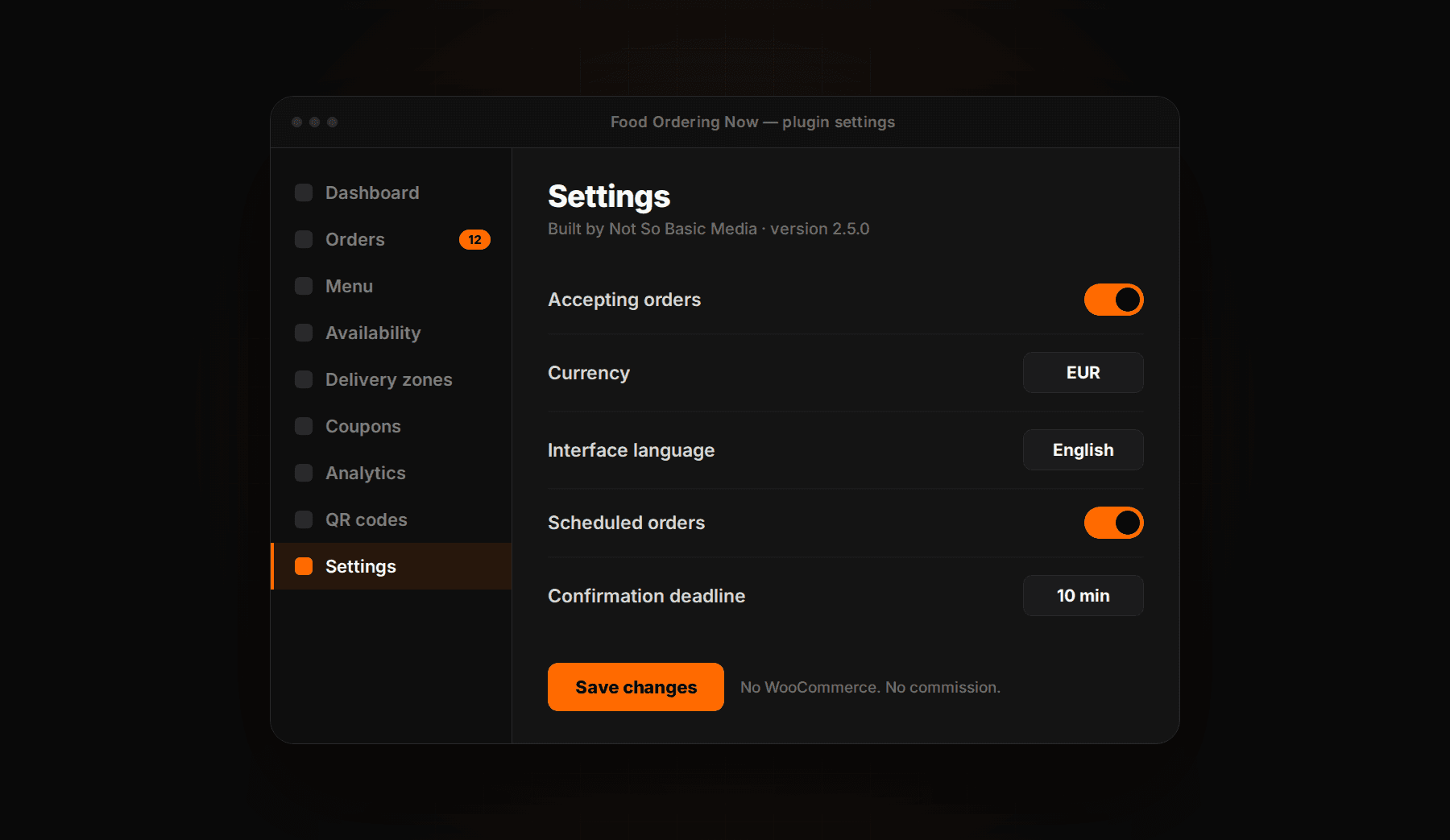
Task: Select Menu in the sidebar
Action: [391, 286]
